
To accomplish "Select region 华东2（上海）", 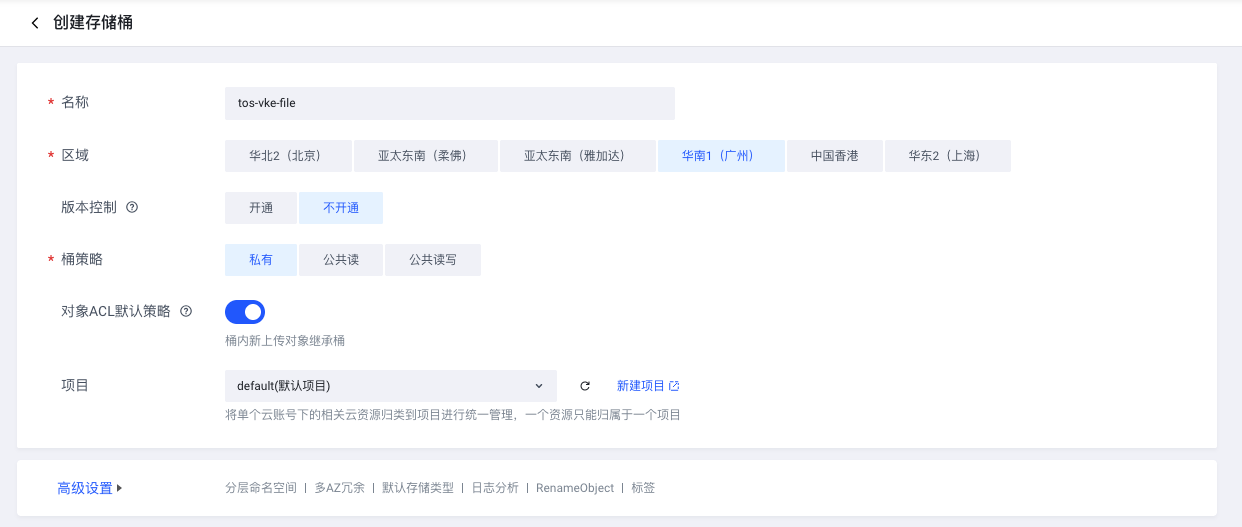I will coord(947,156).
